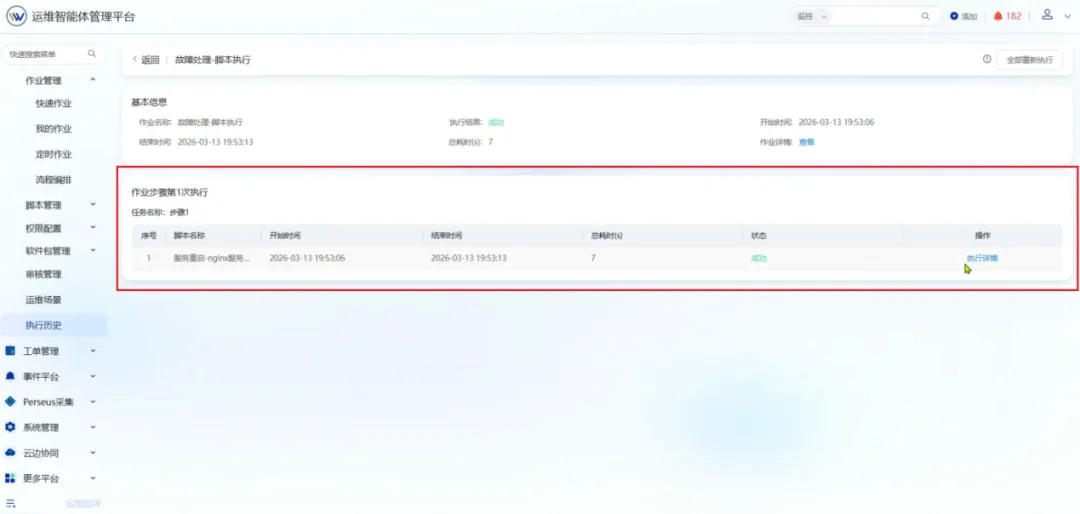
Task: Click the 状态 column header
Action: [x=758, y=236]
